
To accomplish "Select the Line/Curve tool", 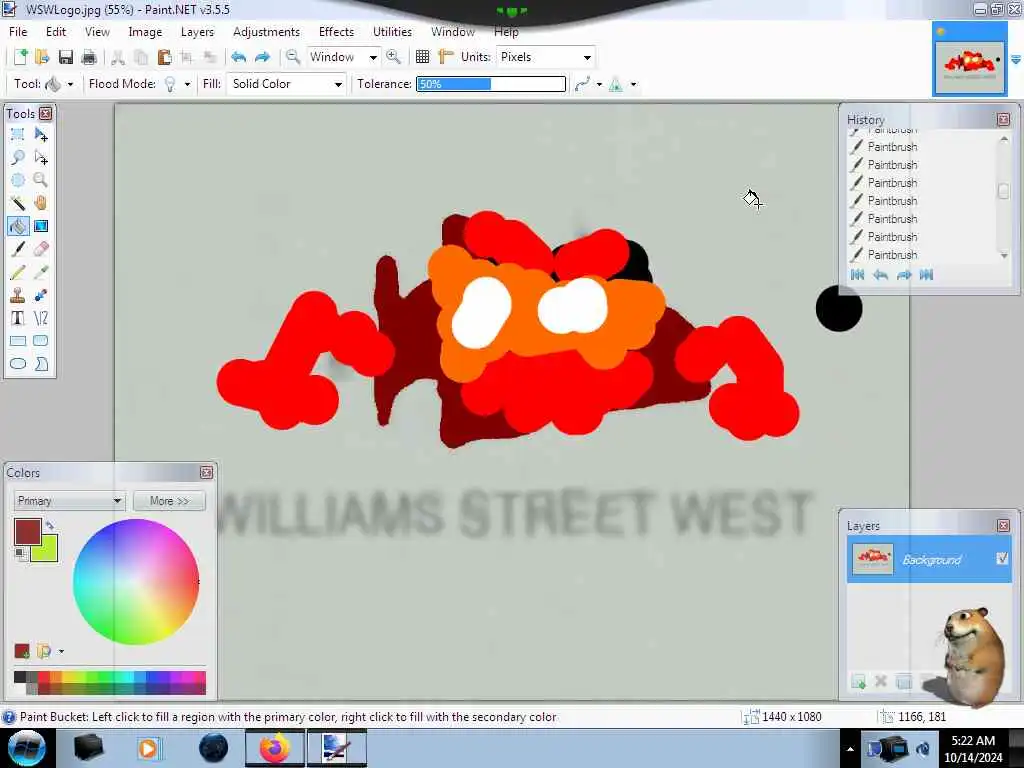I will (40, 318).
